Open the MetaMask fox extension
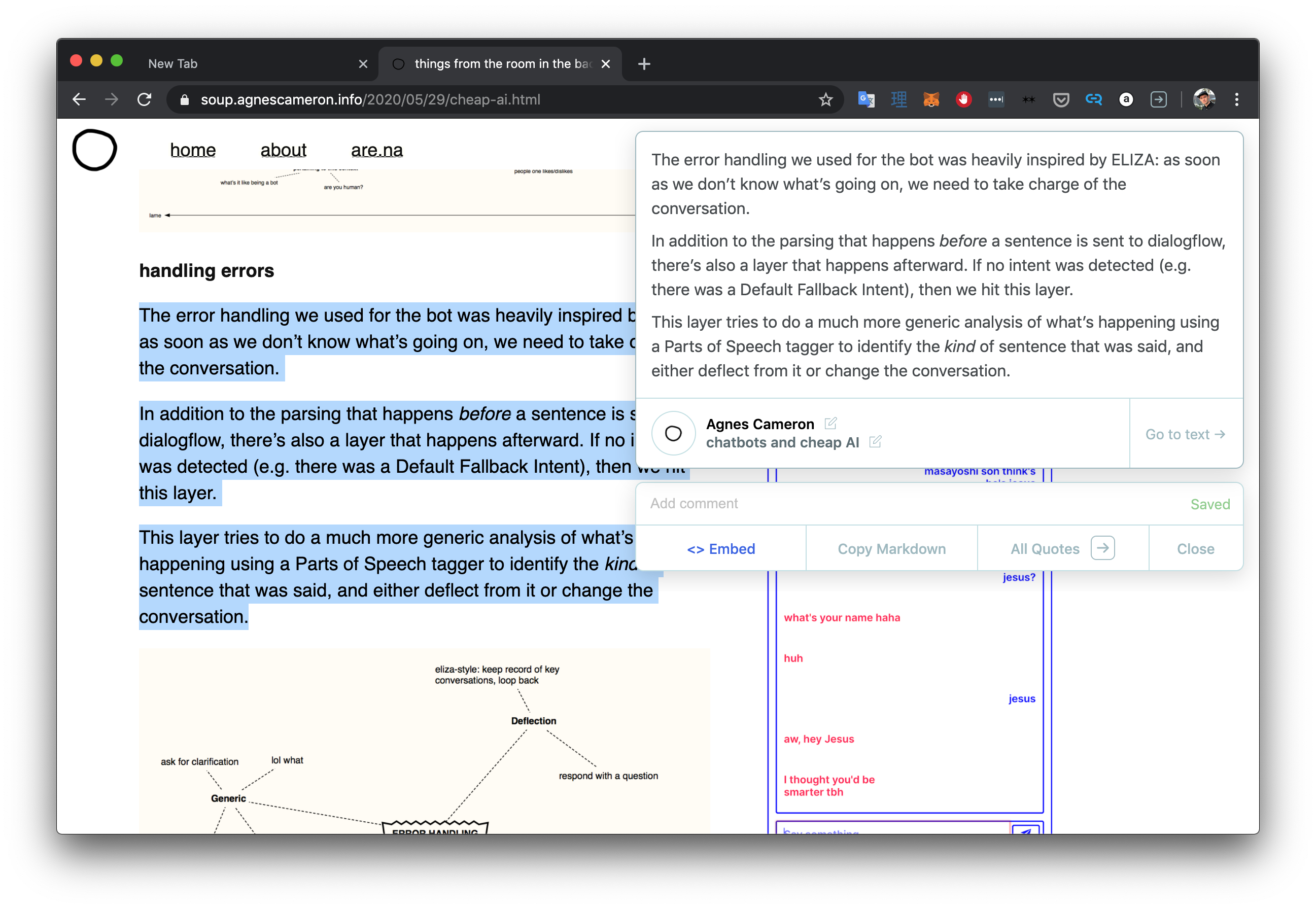Image resolution: width=1316 pixels, height=909 pixels. click(x=931, y=99)
